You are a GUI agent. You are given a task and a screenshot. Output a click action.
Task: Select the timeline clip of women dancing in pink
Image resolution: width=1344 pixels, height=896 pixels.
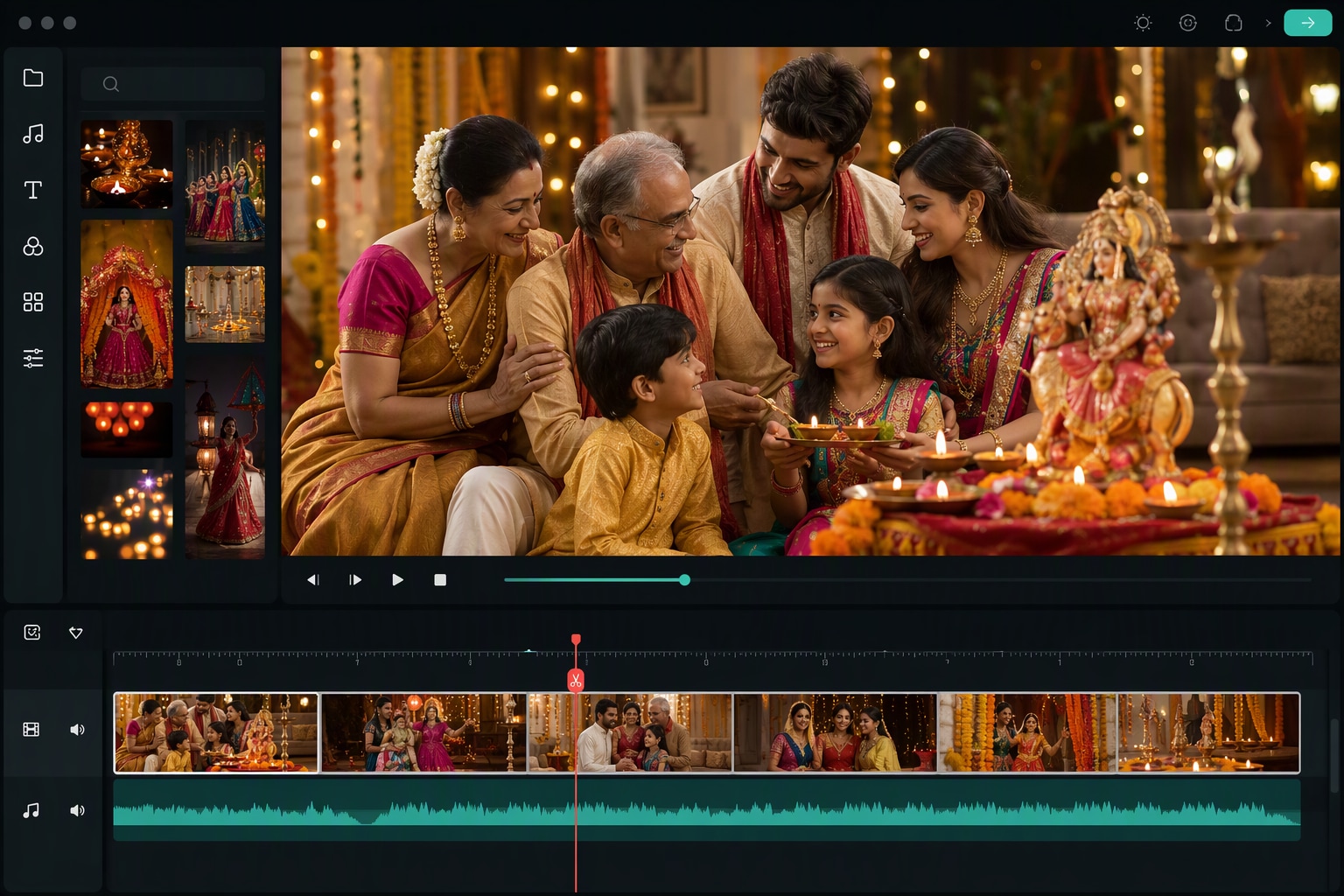click(x=424, y=733)
